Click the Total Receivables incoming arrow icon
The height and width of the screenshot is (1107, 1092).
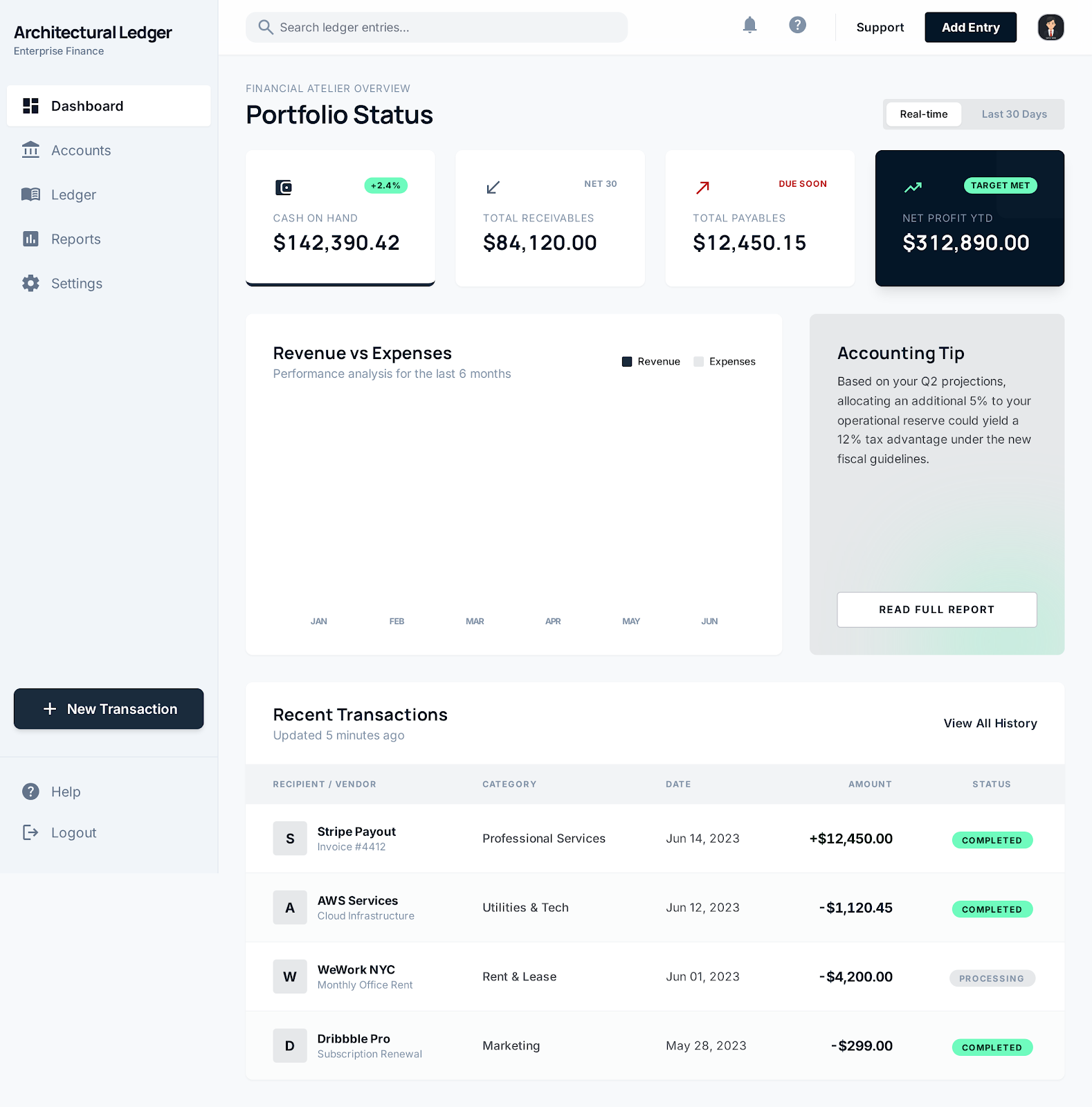click(x=493, y=187)
